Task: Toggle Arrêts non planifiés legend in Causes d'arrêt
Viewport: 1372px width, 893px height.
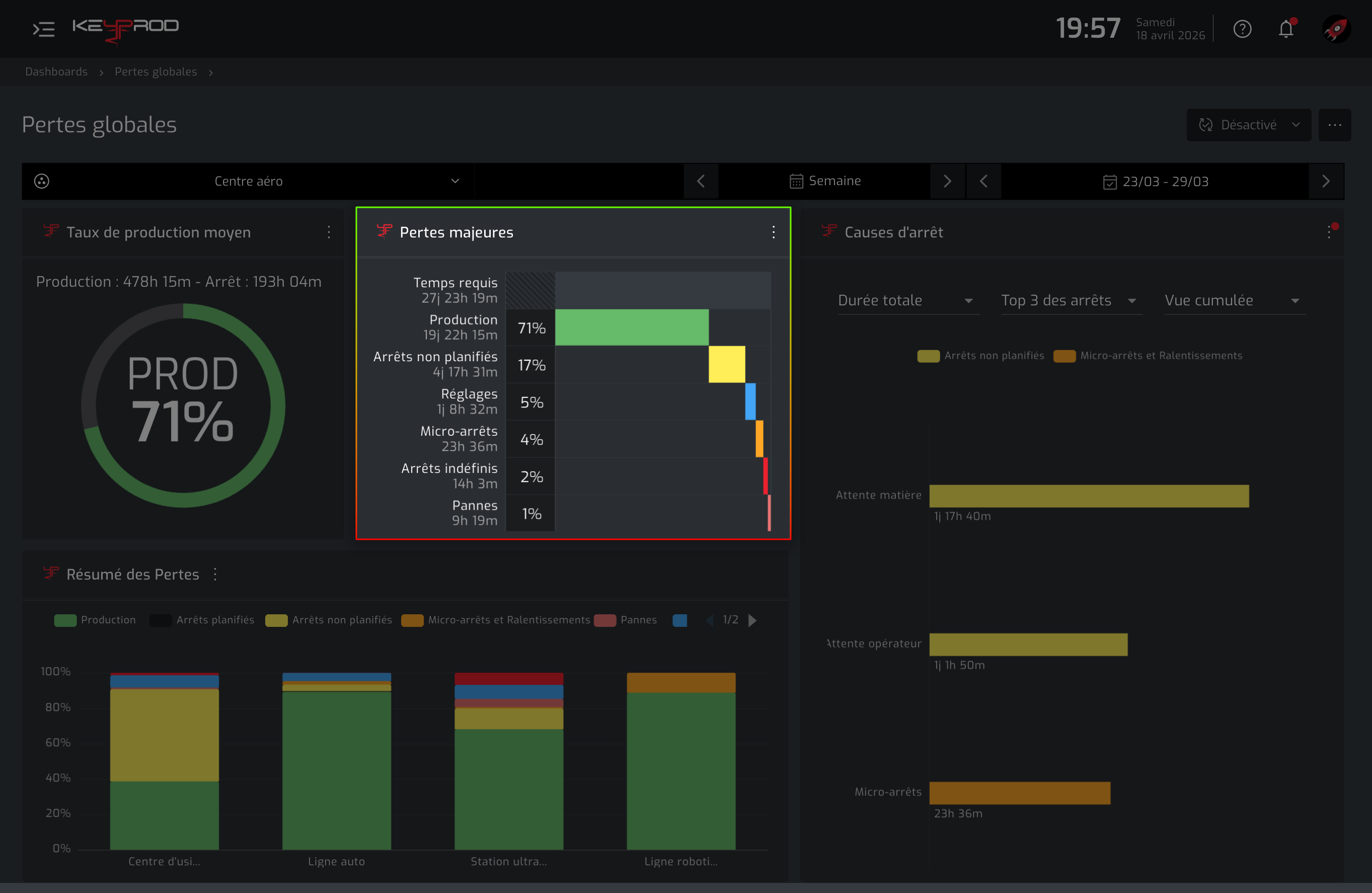Action: click(980, 356)
